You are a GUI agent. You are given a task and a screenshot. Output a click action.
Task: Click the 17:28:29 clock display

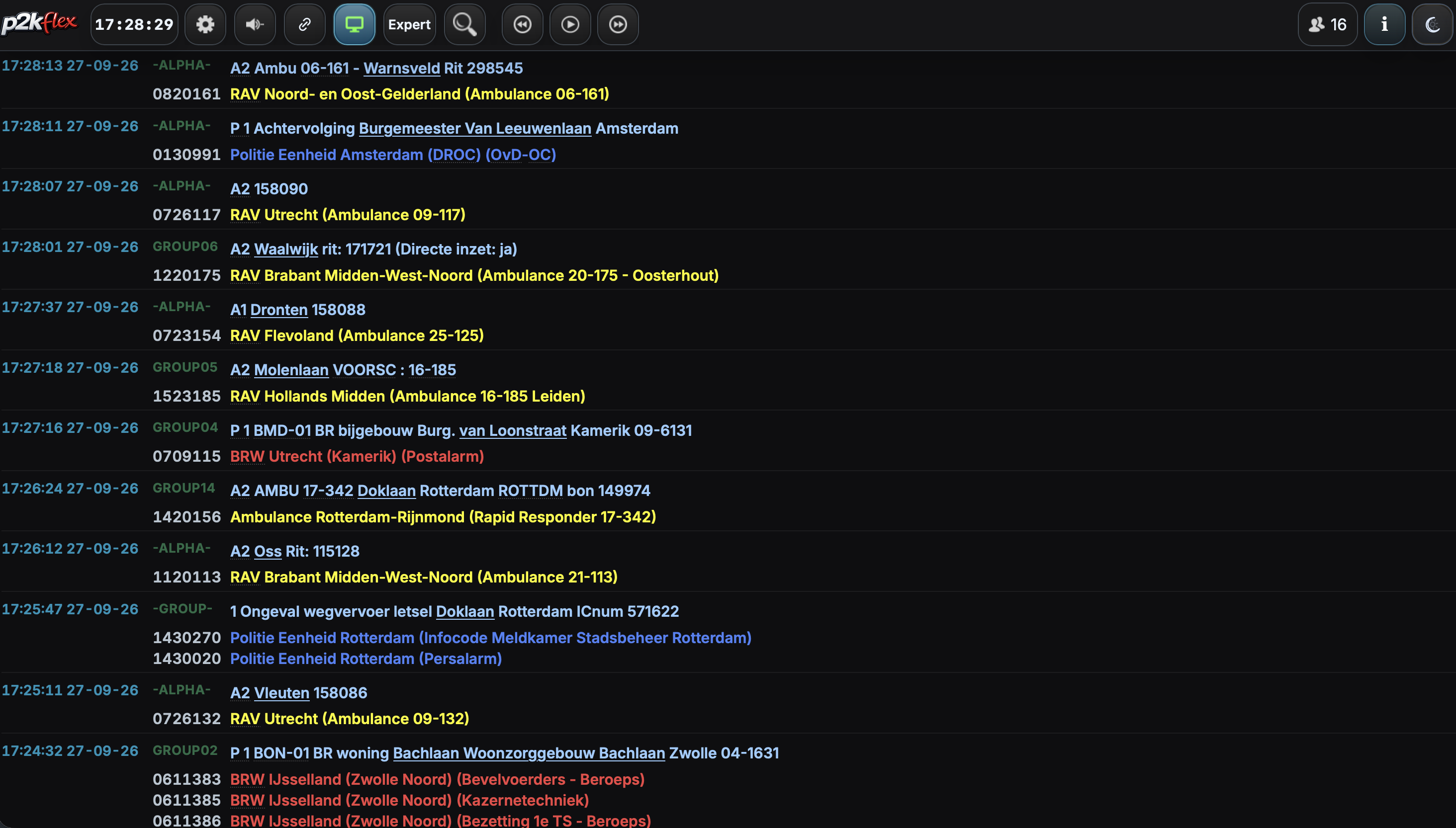coord(134,24)
